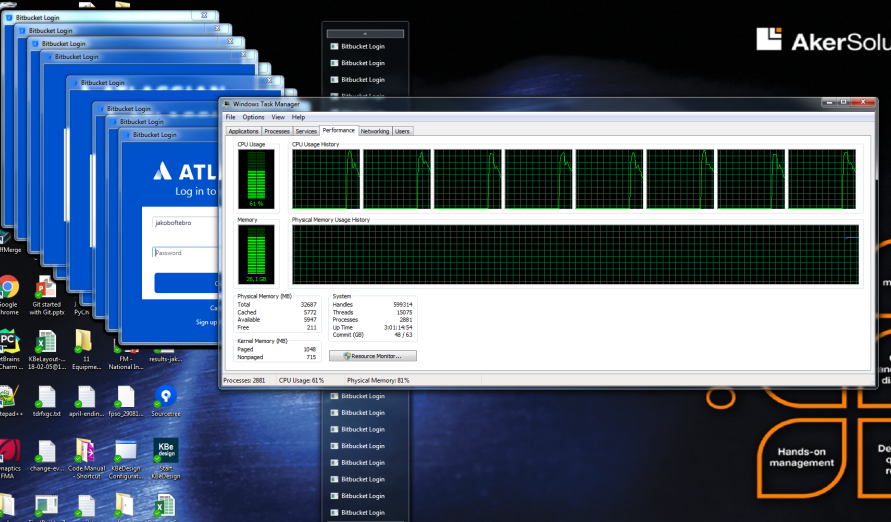Image resolution: width=891 pixels, height=522 pixels.
Task: Click the Resource Monitor button
Action: point(372,355)
